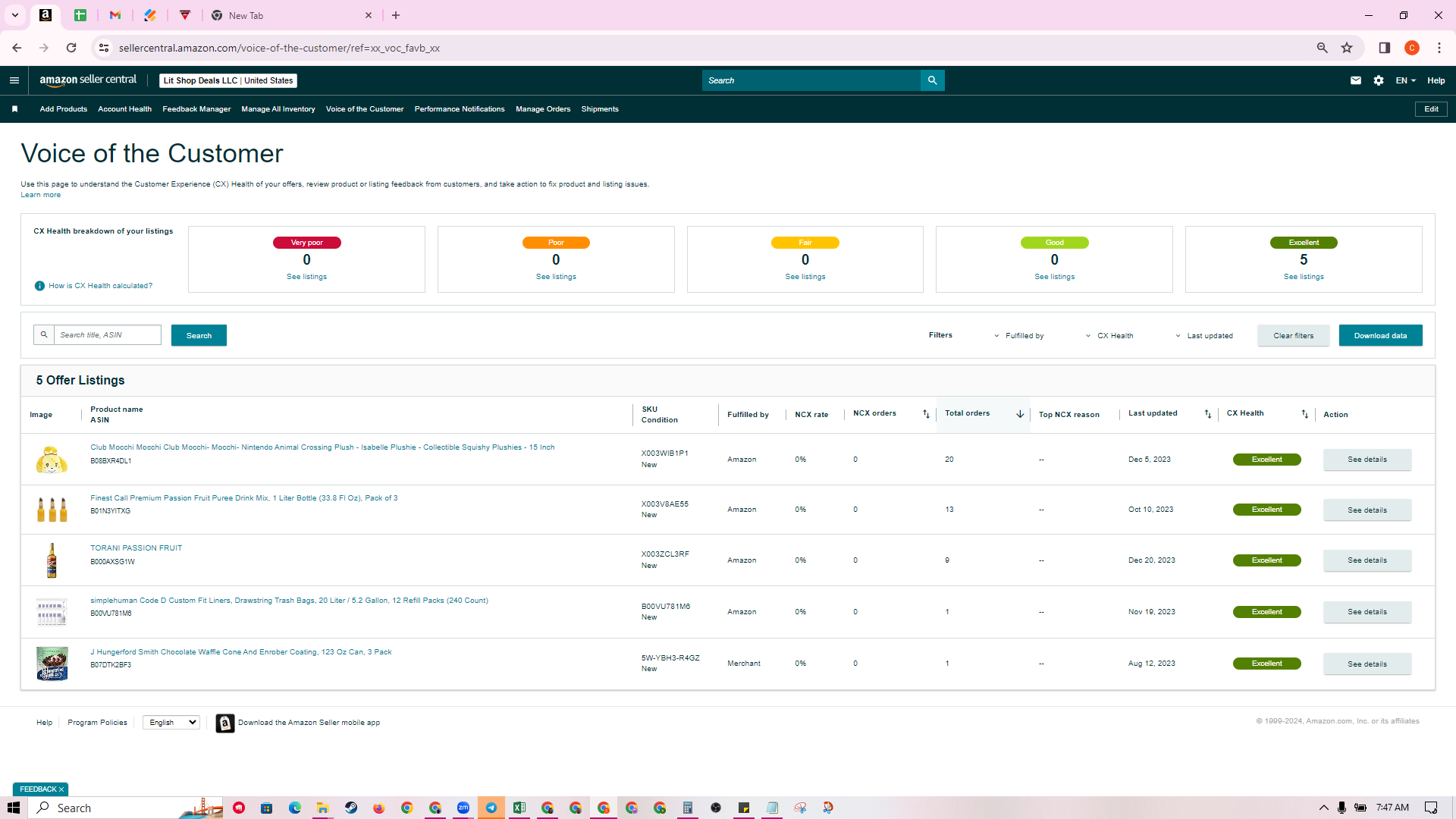Click the CX Health info icon
The width and height of the screenshot is (1456, 819).
39,286
